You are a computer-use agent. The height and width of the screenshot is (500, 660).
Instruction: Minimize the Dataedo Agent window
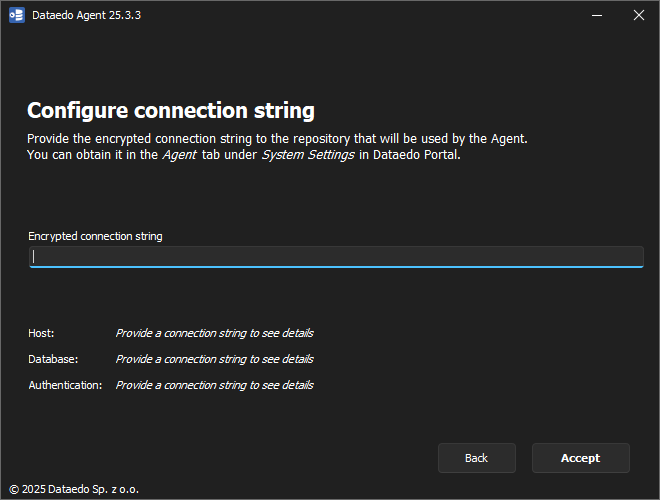pyautogui.click(x=597, y=16)
